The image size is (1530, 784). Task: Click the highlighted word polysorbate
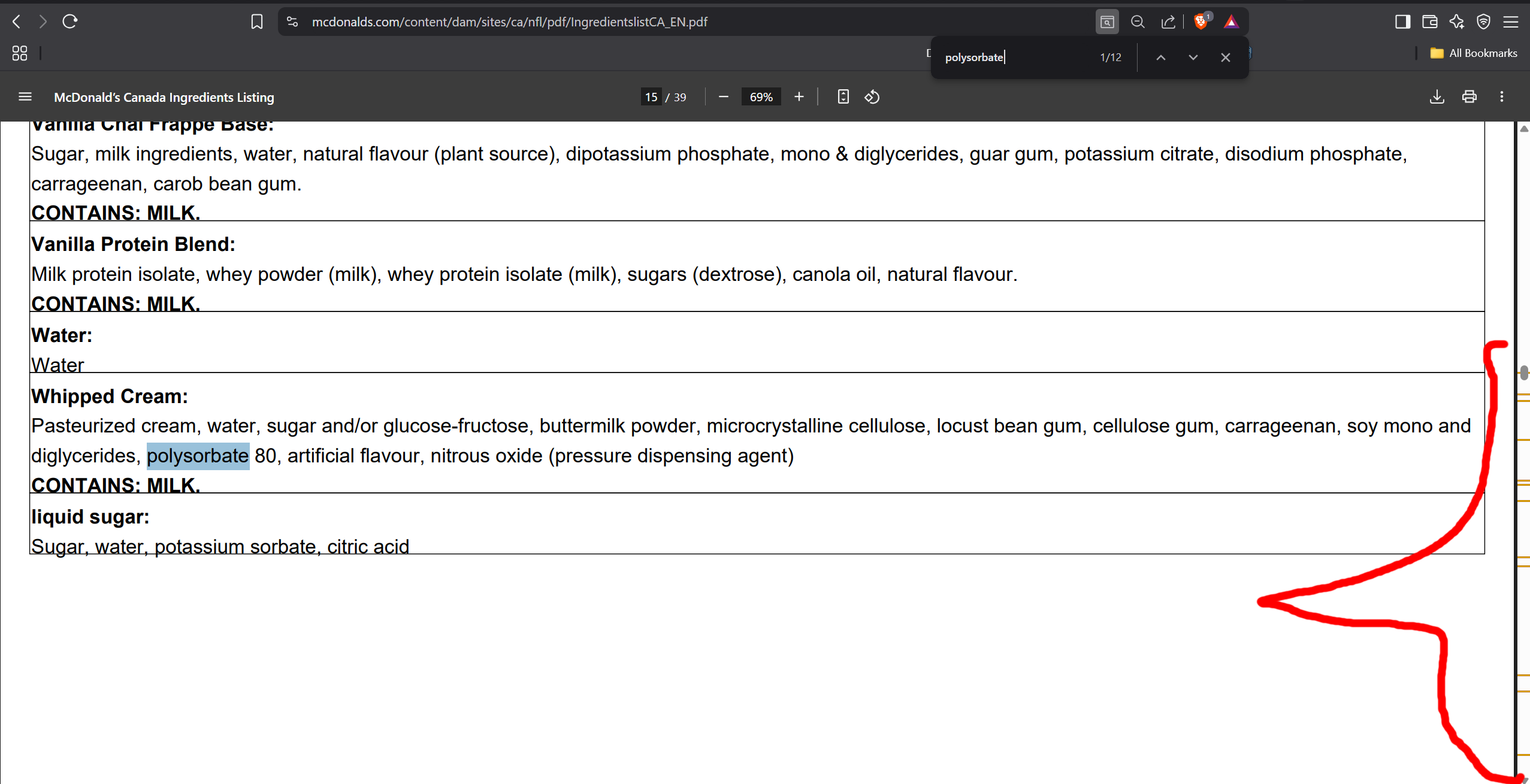coord(198,456)
